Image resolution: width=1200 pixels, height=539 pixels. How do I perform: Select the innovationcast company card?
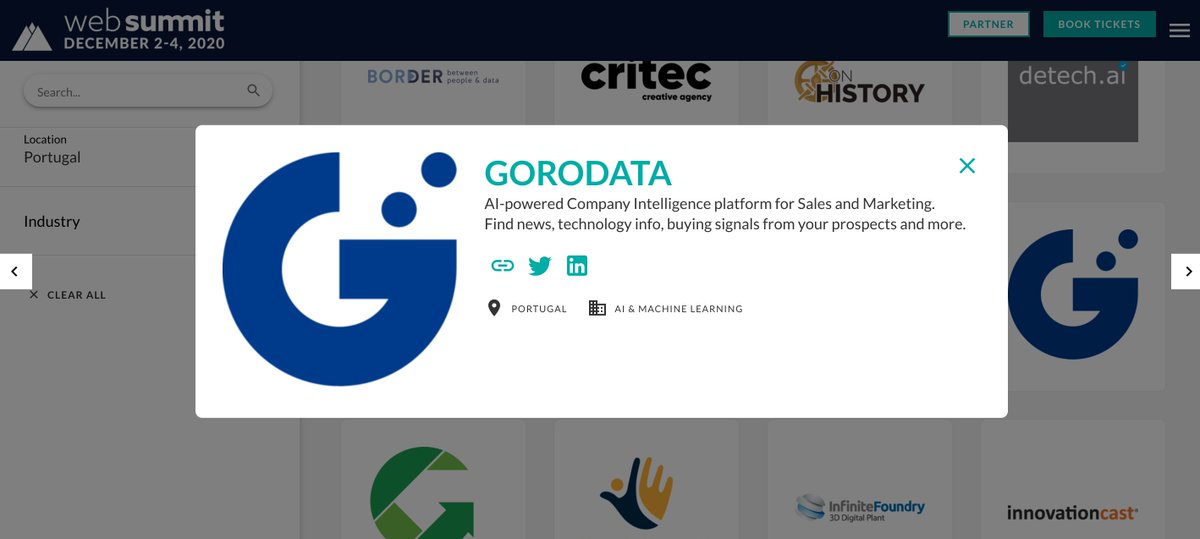pos(1073,480)
